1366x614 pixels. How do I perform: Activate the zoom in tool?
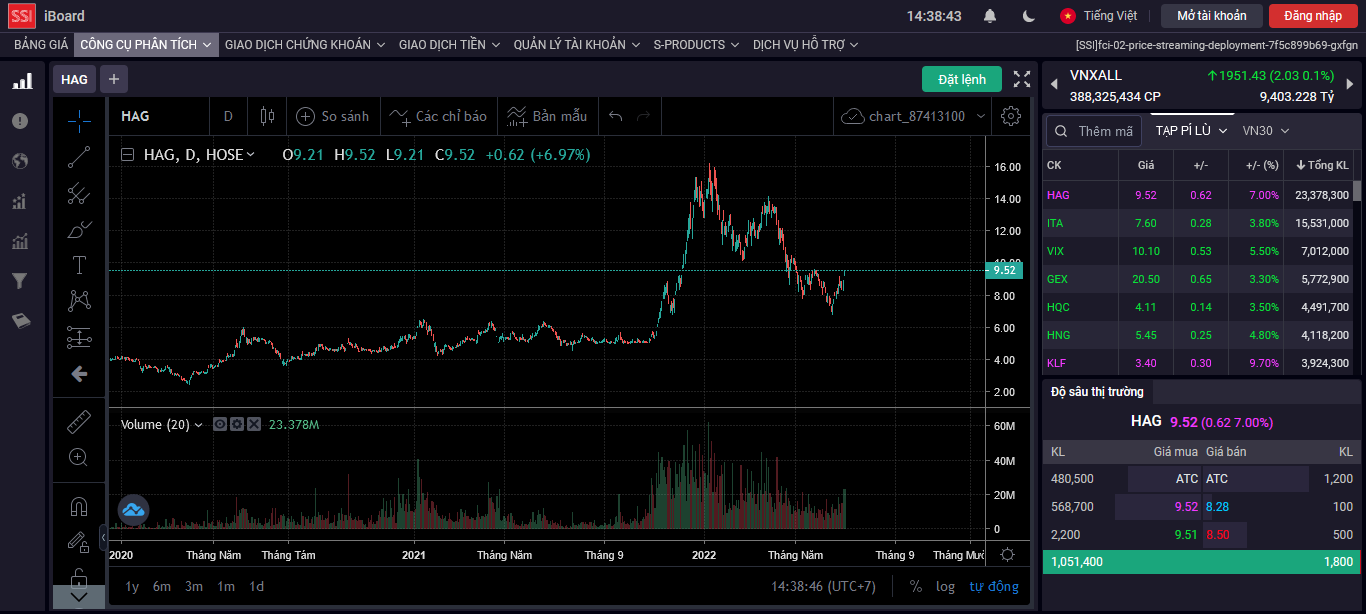[x=79, y=458]
